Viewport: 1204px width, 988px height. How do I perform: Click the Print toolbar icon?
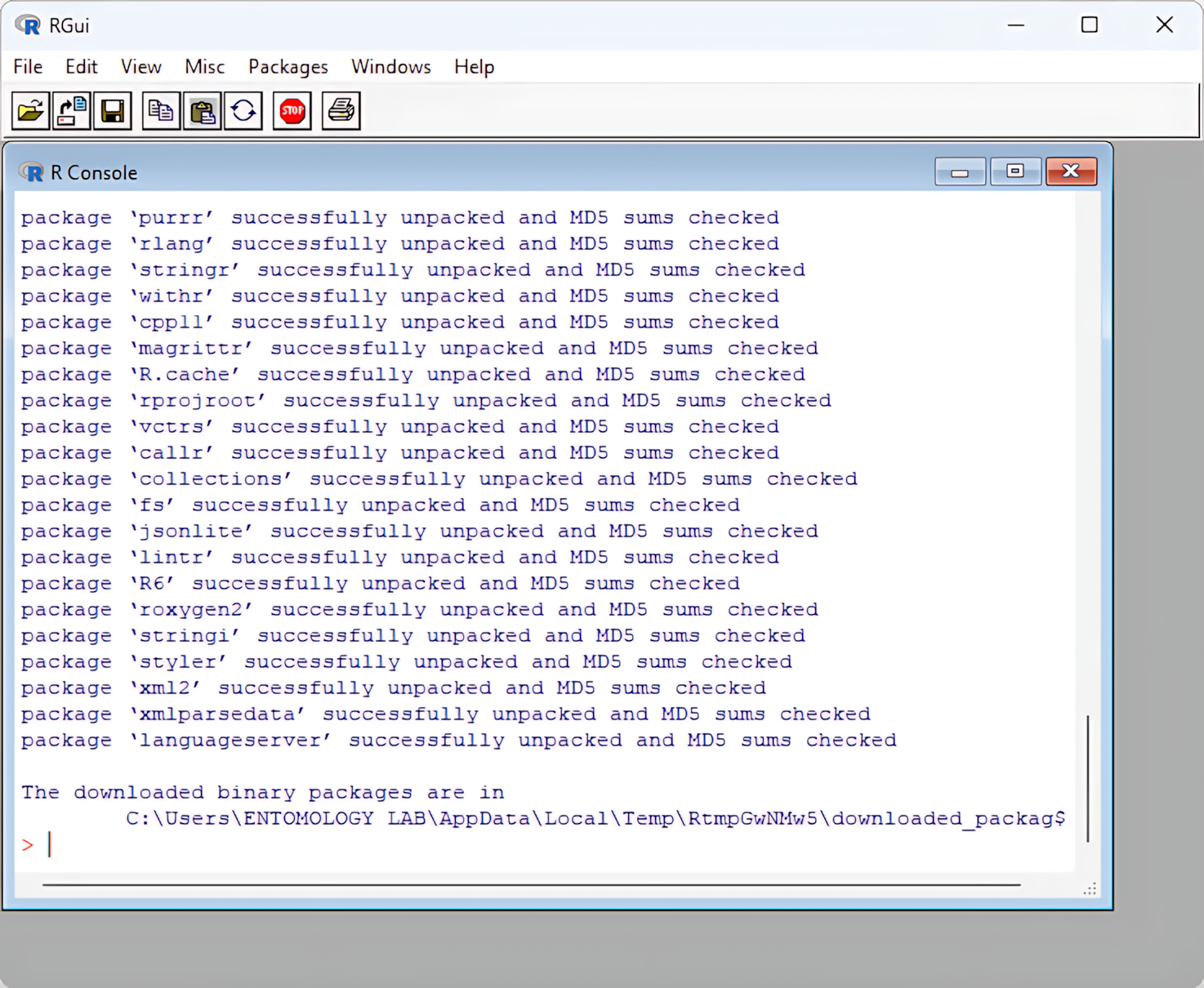341,110
